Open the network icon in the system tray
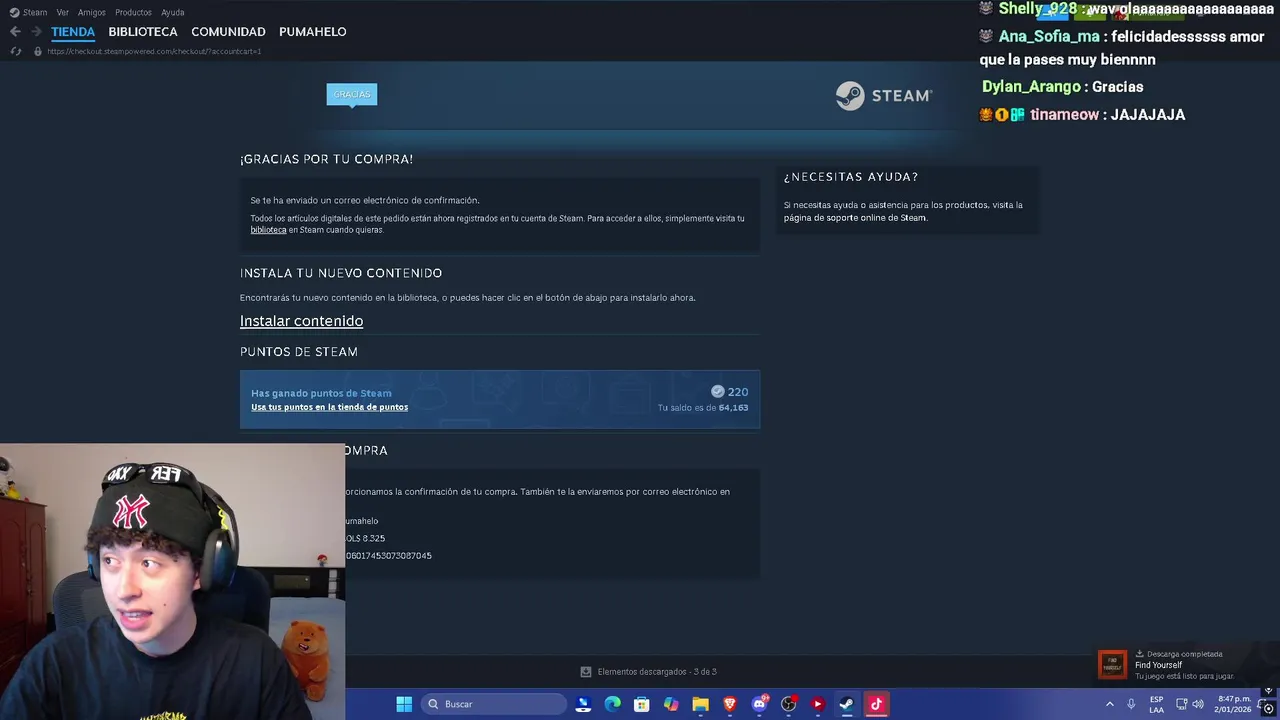Viewport: 1280px width, 720px height. [1181, 704]
